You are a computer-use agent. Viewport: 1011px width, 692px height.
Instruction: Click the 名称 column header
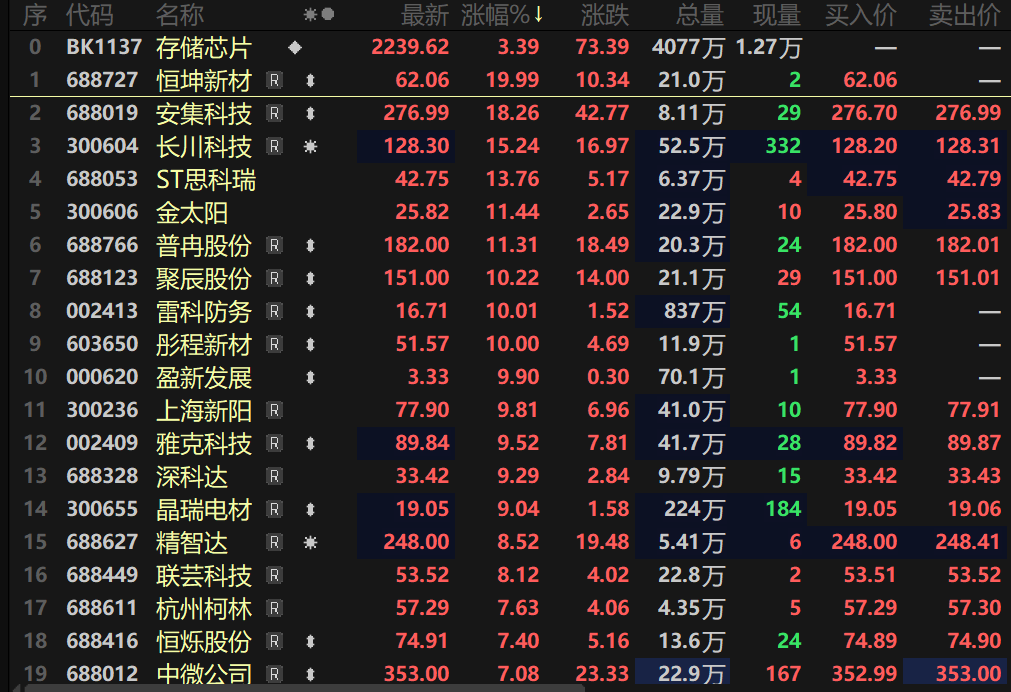(180, 15)
